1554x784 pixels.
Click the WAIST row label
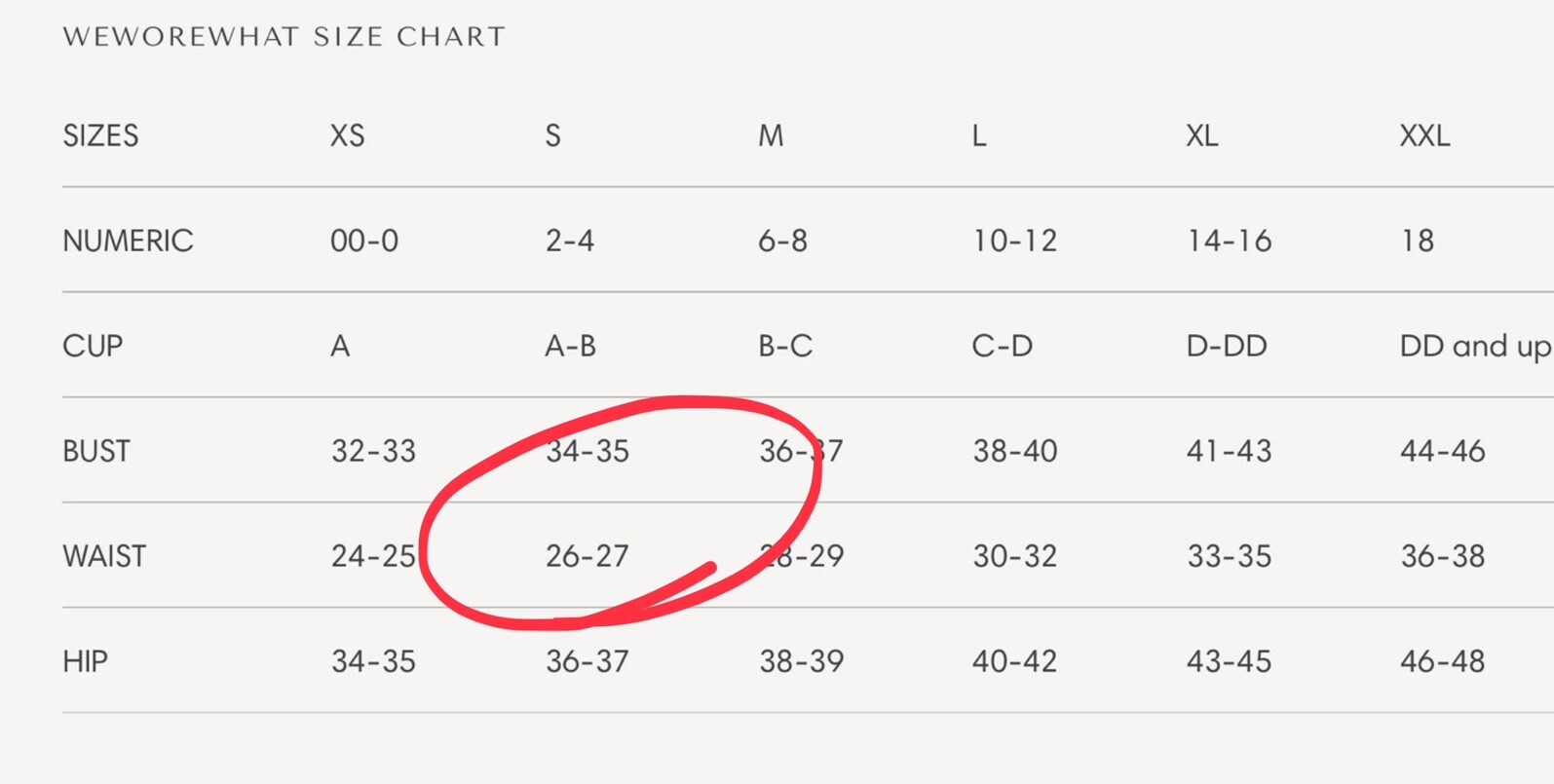point(104,556)
